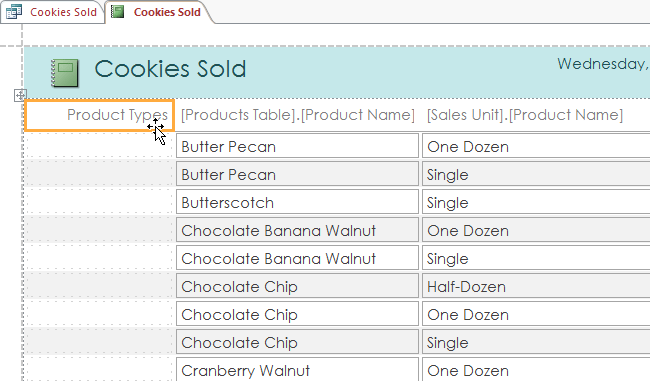This screenshot has height=381, width=650.
Task: Click the Cranberry Walnut product field
Action: point(297,369)
